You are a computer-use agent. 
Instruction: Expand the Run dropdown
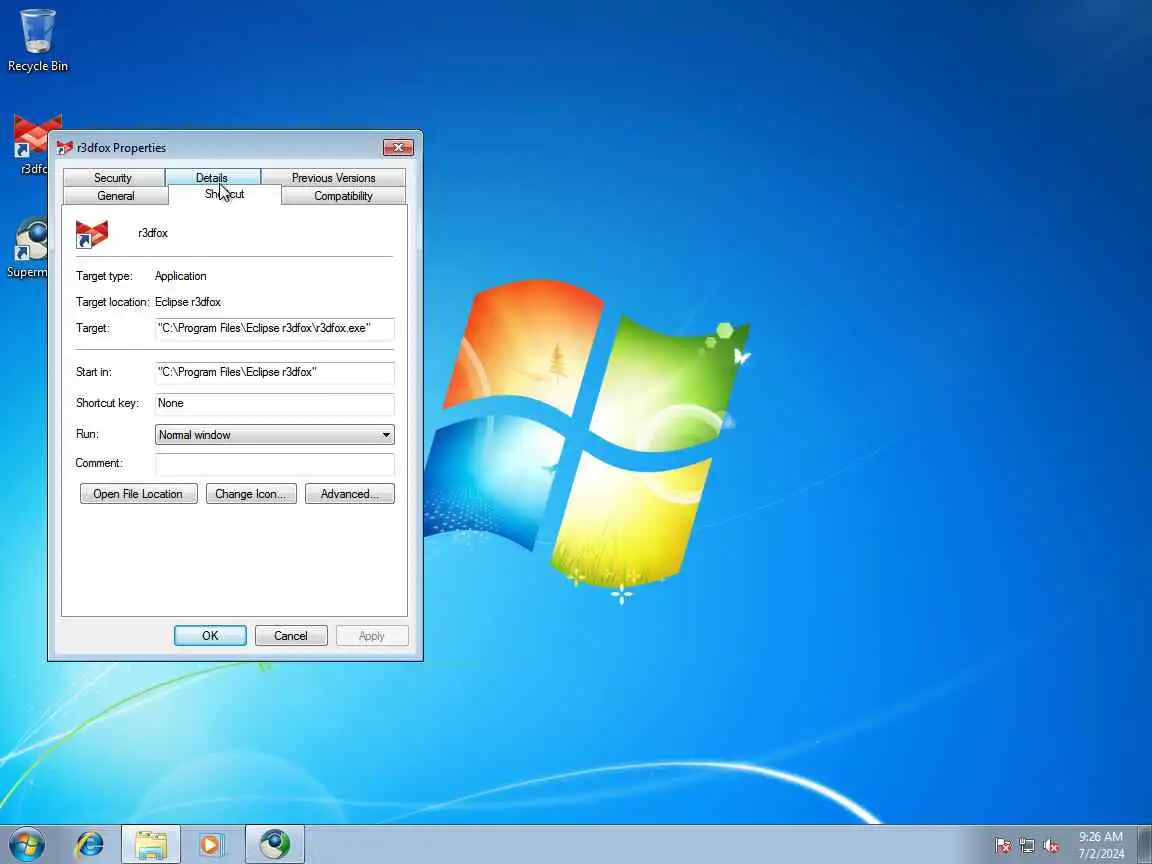click(x=275, y=434)
